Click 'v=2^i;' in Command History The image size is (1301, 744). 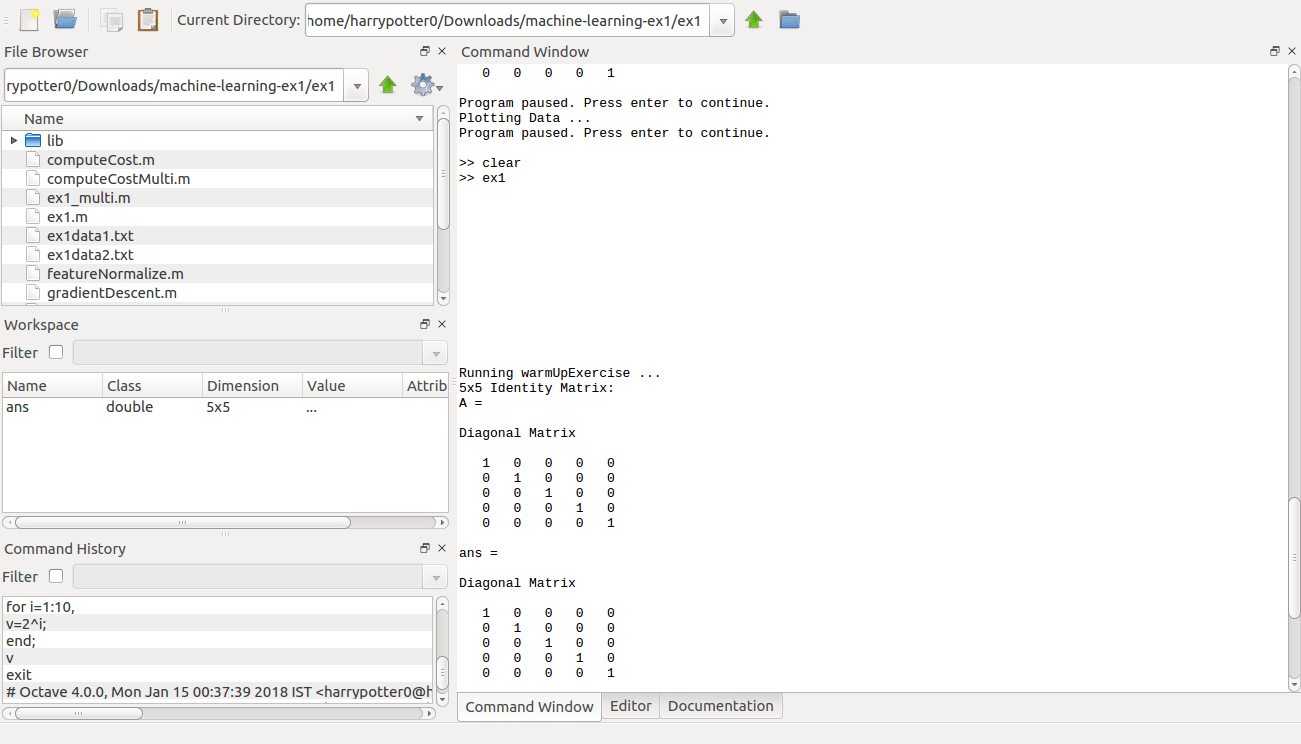pos(26,624)
